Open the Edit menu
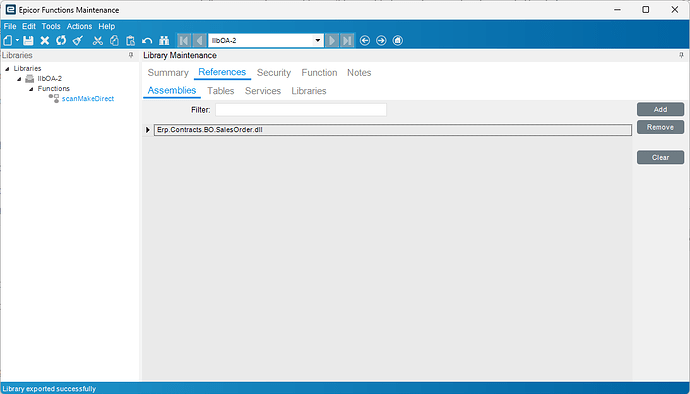 click(x=29, y=26)
